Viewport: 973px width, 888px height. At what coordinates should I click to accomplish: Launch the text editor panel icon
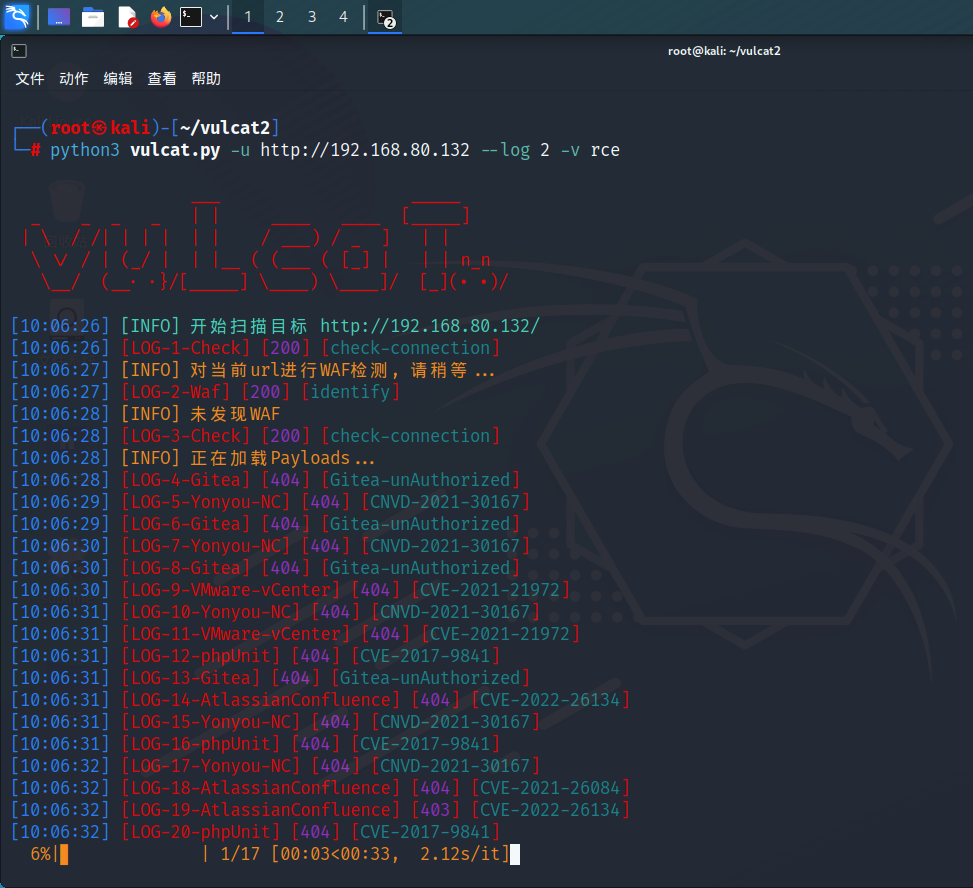[x=127, y=17]
